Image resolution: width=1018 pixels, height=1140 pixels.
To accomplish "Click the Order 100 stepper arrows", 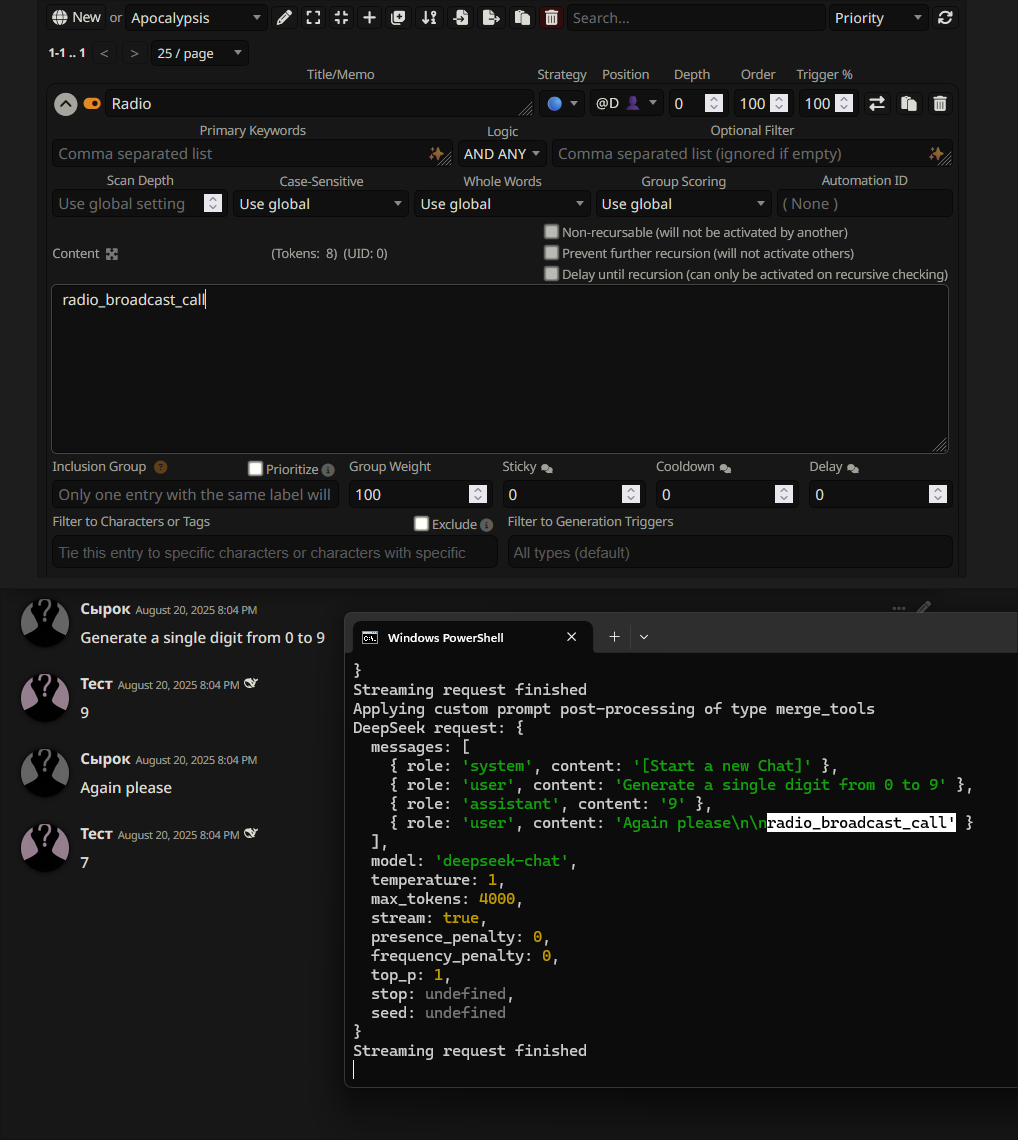I will tap(779, 104).
